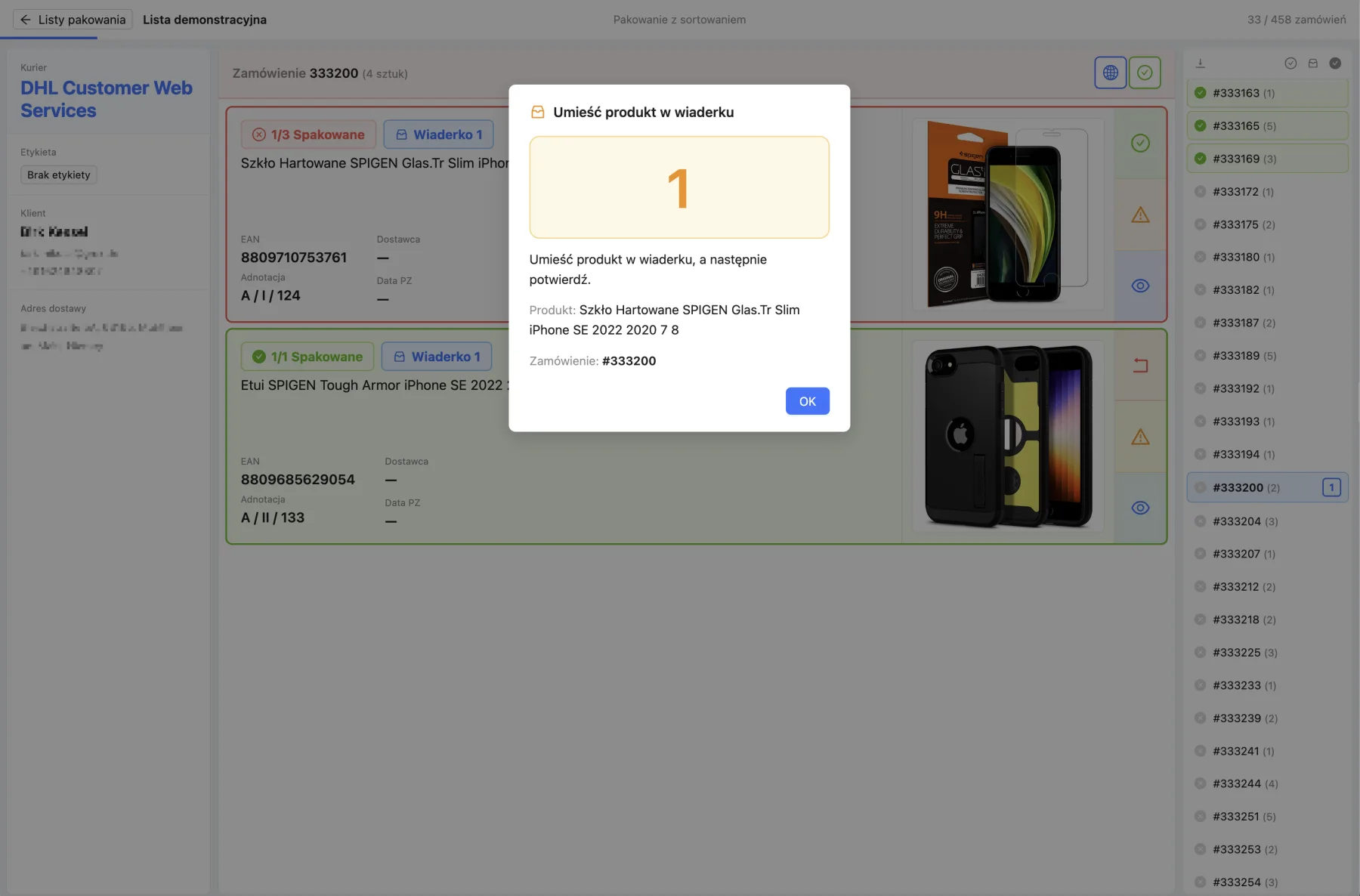Select order #333169 in the list
The image size is (1360, 896).
point(1267,159)
